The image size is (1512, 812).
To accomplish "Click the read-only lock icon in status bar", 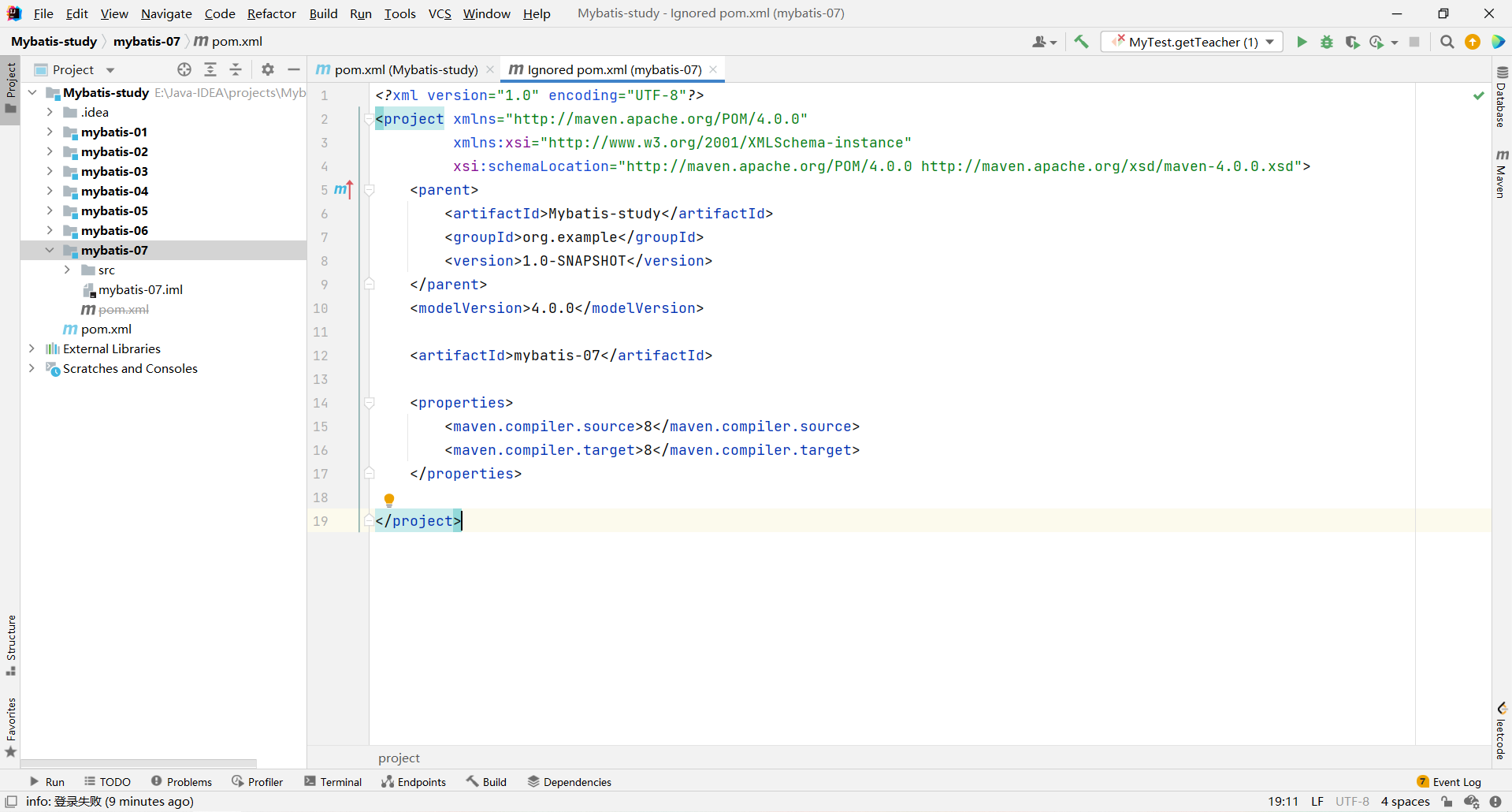I will [x=1447, y=802].
